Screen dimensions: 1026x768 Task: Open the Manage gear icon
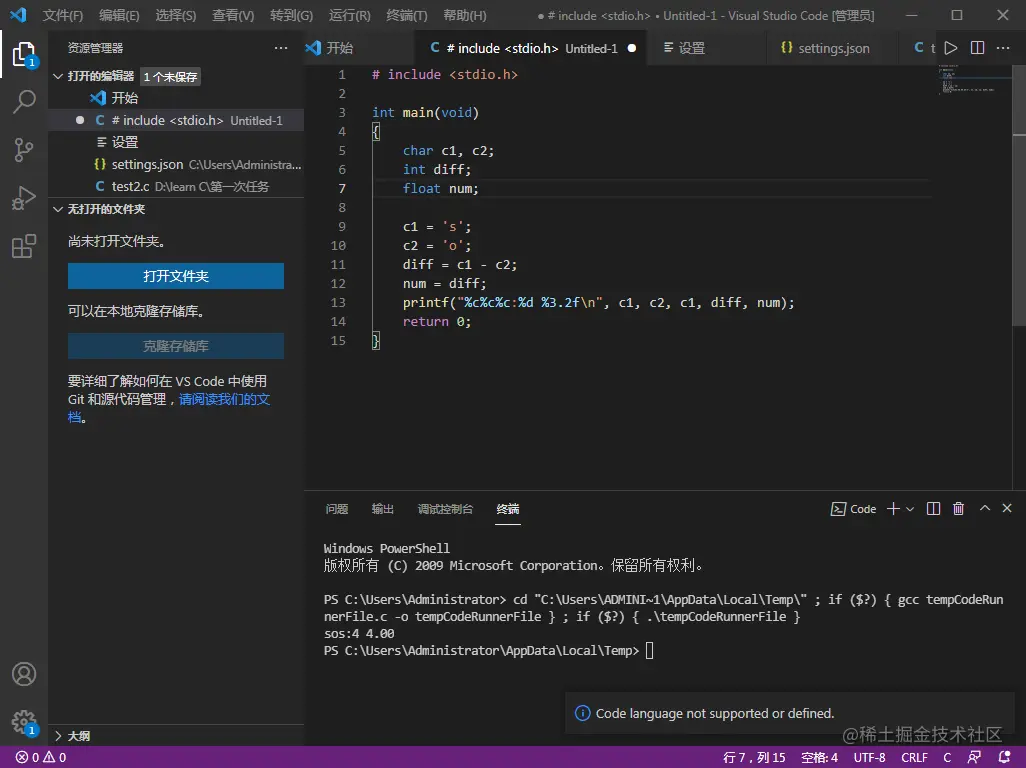(24, 722)
